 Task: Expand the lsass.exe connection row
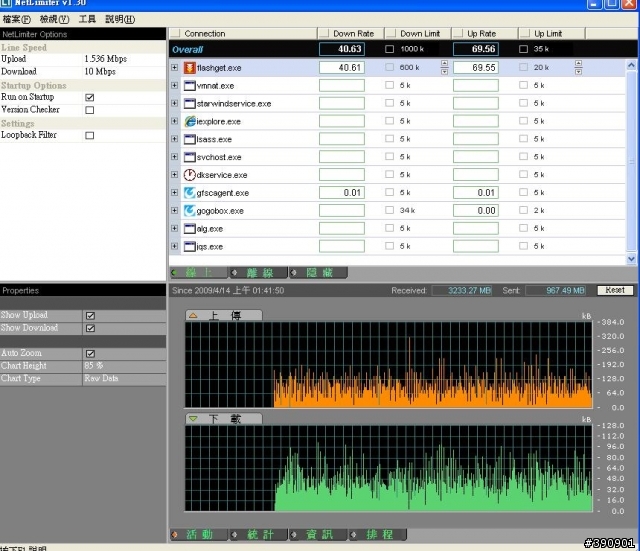[175, 139]
